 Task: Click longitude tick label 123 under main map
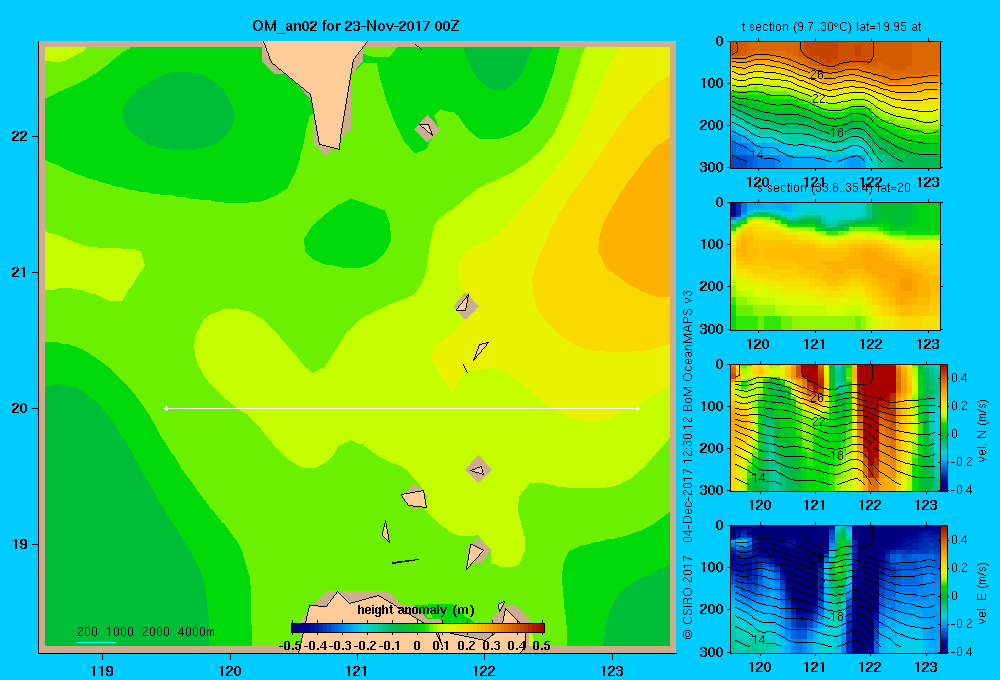612,670
